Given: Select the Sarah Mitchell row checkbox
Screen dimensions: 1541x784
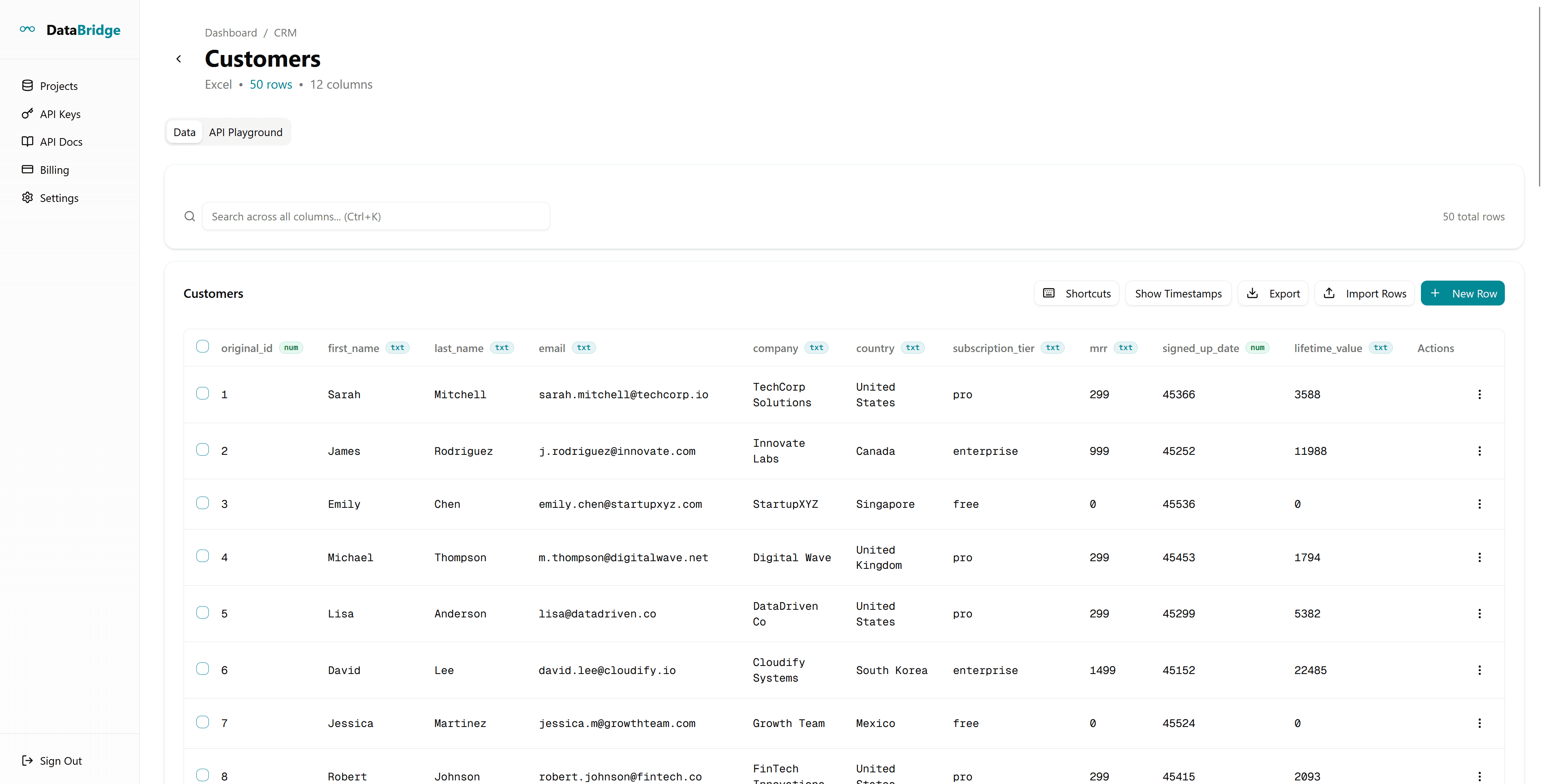Looking at the screenshot, I should pyautogui.click(x=203, y=393).
